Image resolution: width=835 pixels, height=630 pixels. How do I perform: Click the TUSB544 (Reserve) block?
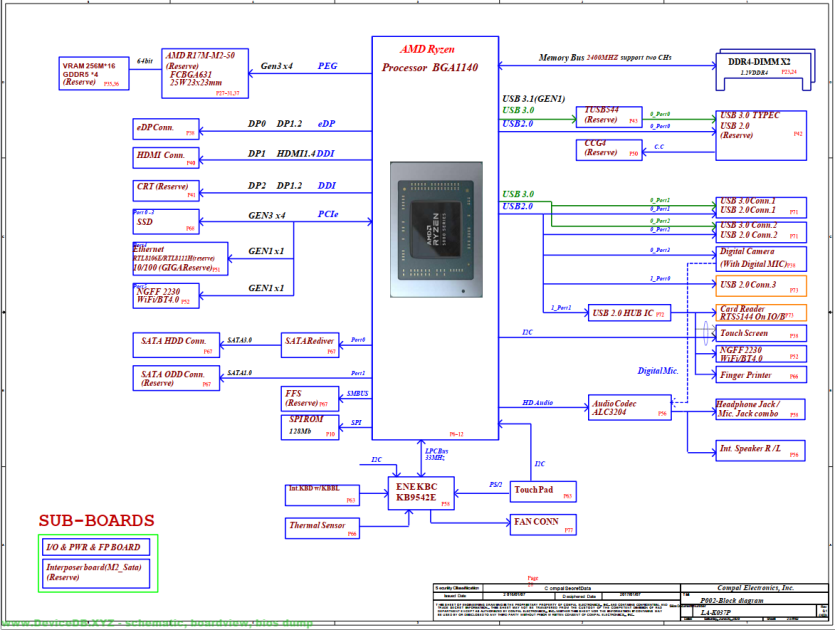[x=609, y=117]
